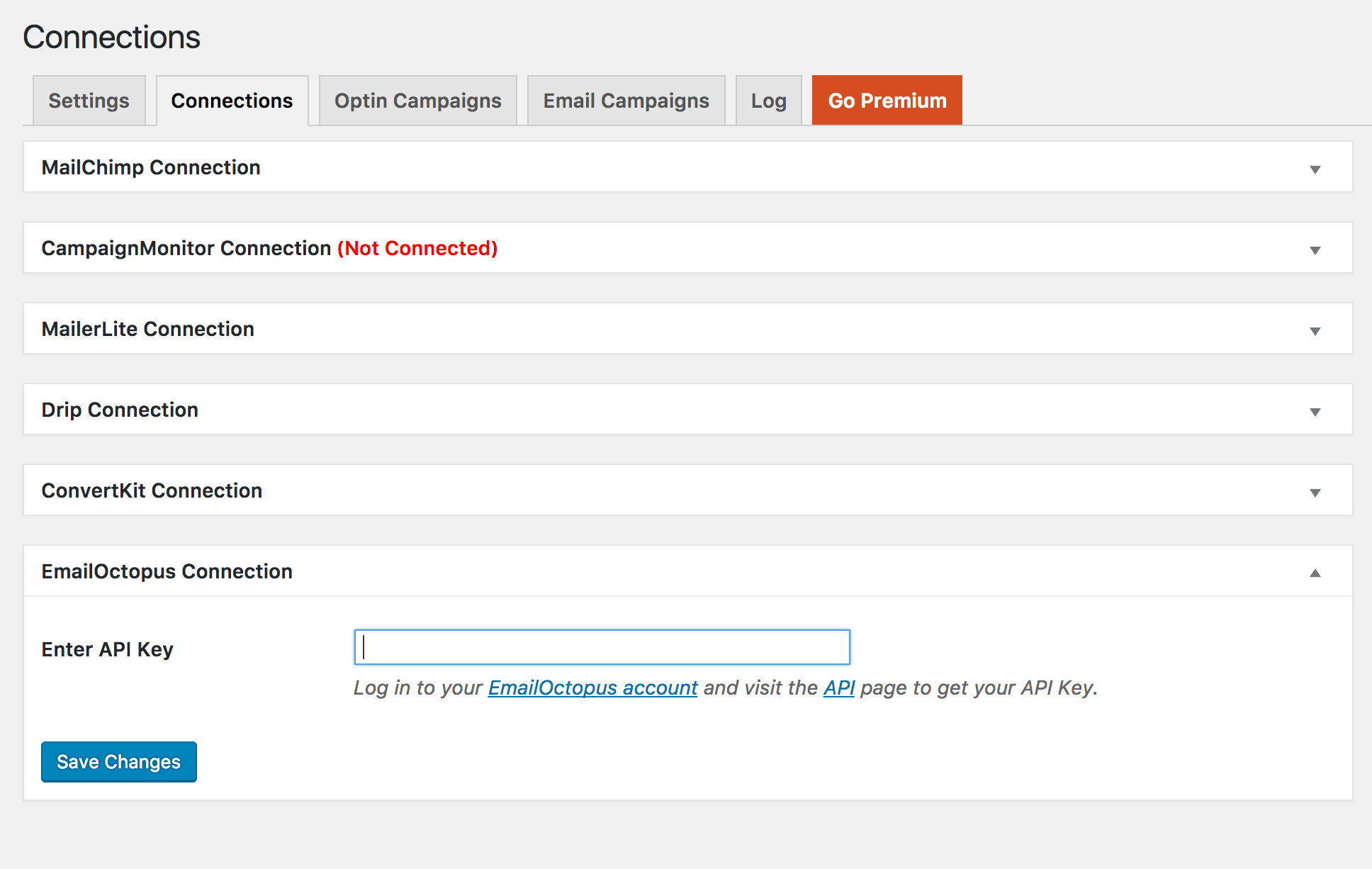The width and height of the screenshot is (1372, 869).
Task: Expand MailChimp Connection arrow
Action: (x=1315, y=169)
